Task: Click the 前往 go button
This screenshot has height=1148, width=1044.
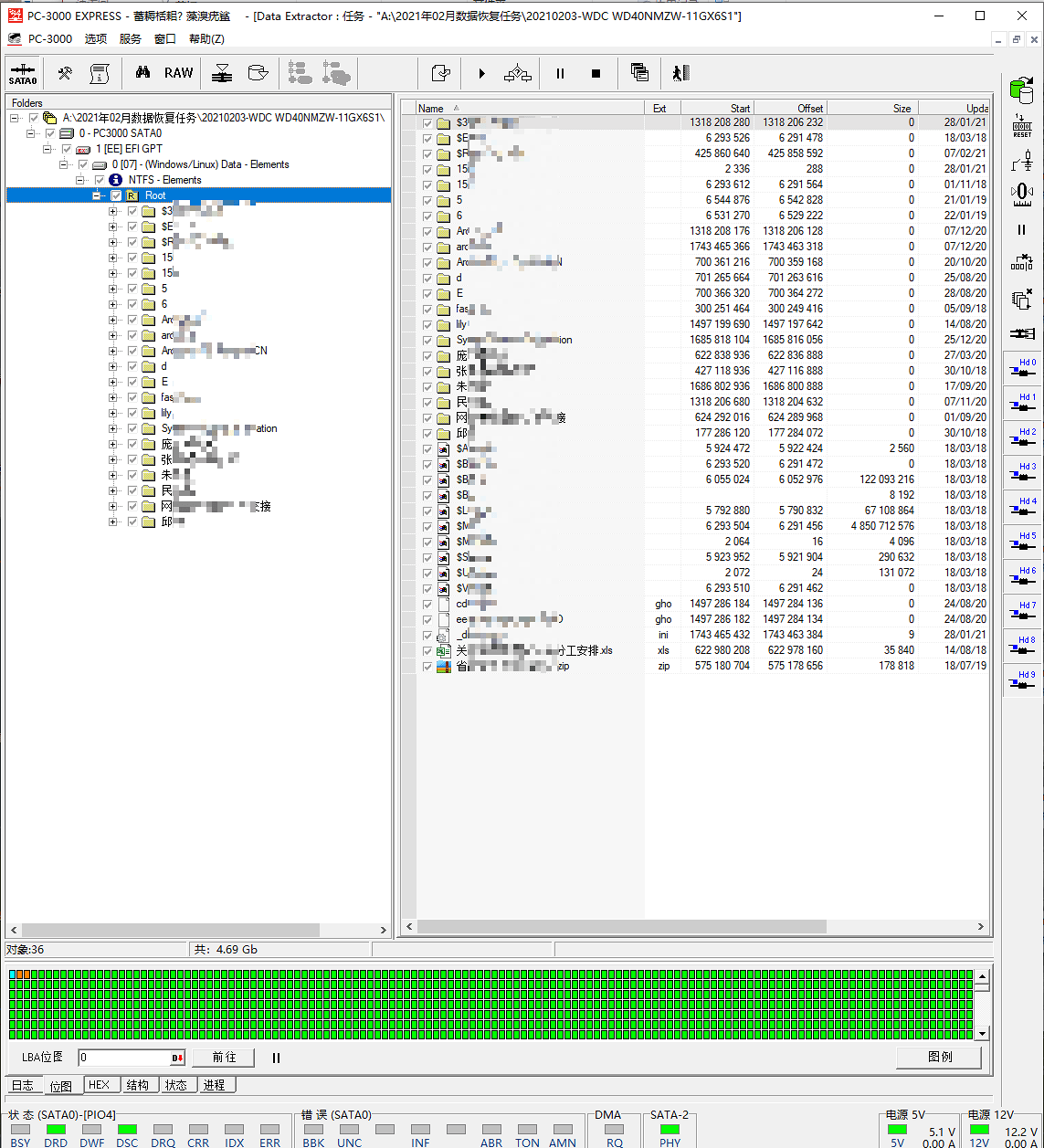Action: pyautogui.click(x=224, y=1057)
